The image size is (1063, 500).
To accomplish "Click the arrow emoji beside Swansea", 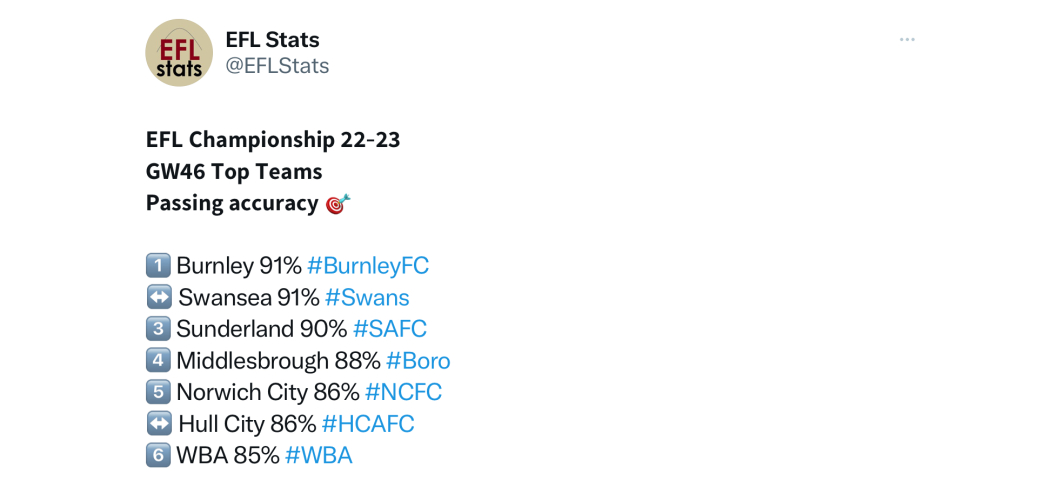I will [x=159, y=298].
